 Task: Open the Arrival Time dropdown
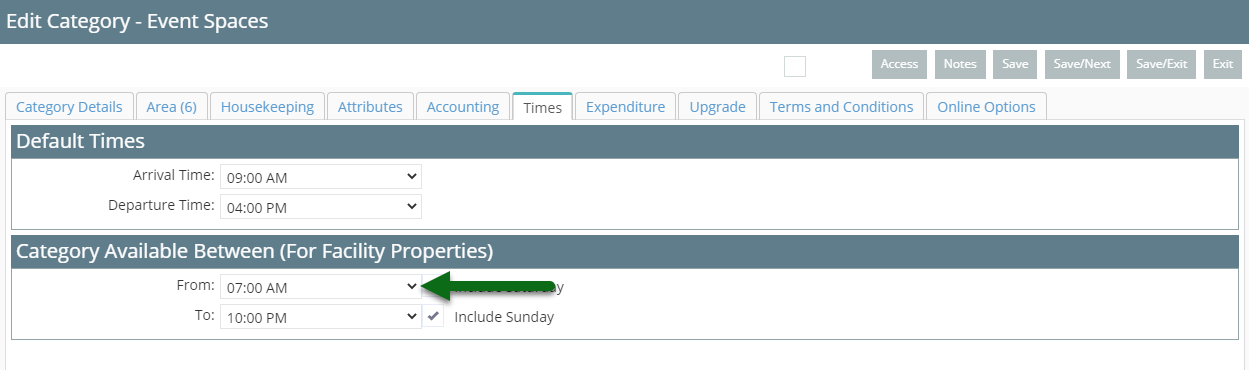(x=321, y=177)
